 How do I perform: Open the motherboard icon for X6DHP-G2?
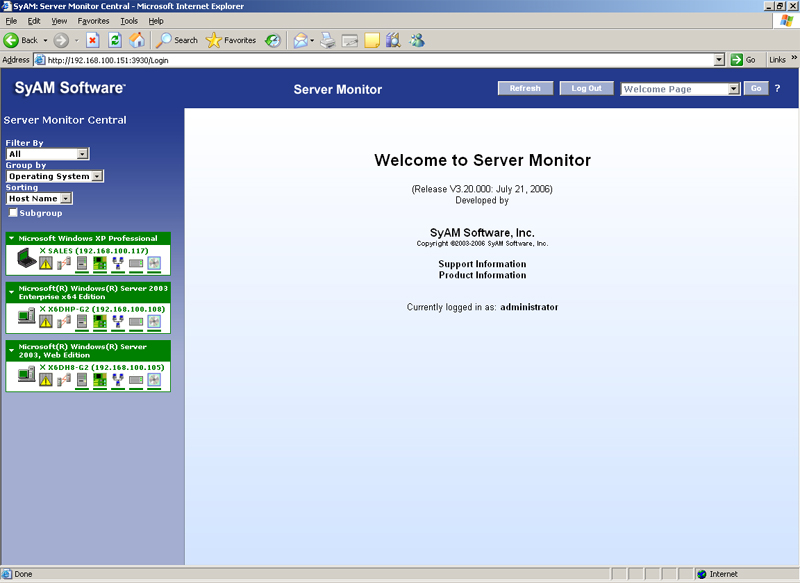click(x=99, y=322)
